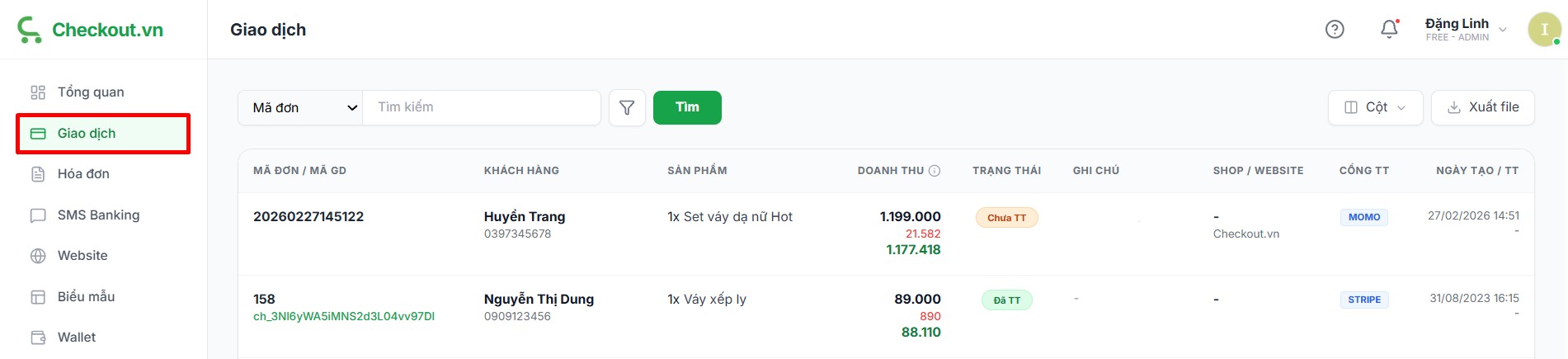The height and width of the screenshot is (359, 1568).
Task: Open Tổng quan dashboard from sidebar
Action: click(x=90, y=92)
